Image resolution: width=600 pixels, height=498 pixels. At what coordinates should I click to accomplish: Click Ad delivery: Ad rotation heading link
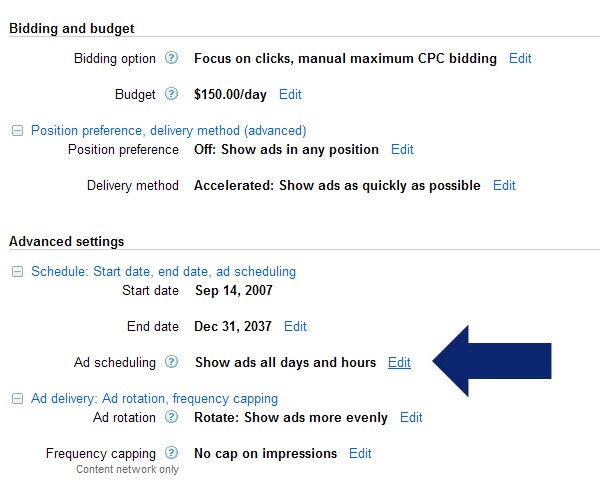[155, 398]
